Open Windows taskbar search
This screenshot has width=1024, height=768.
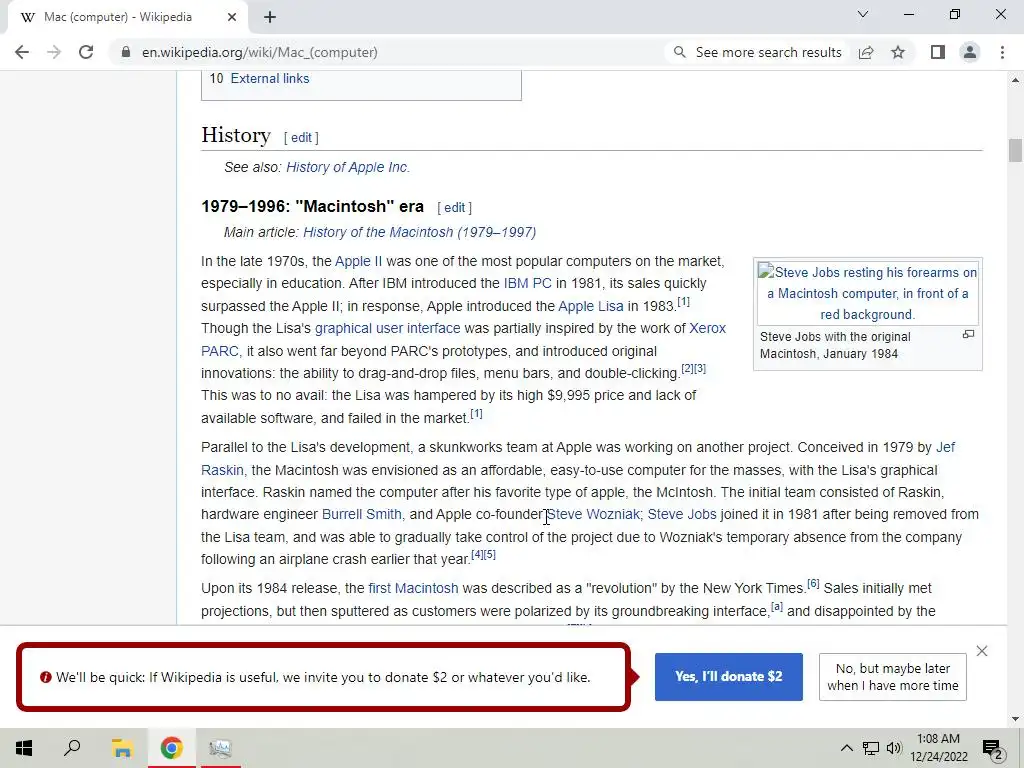click(x=72, y=748)
